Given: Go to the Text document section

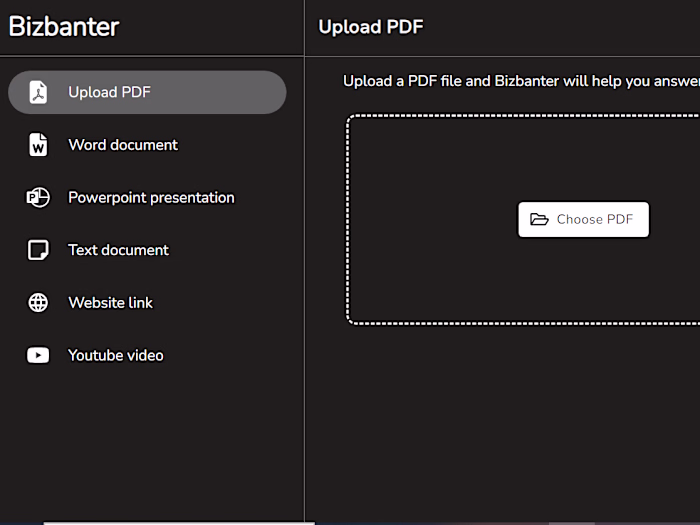Looking at the screenshot, I should coord(118,250).
